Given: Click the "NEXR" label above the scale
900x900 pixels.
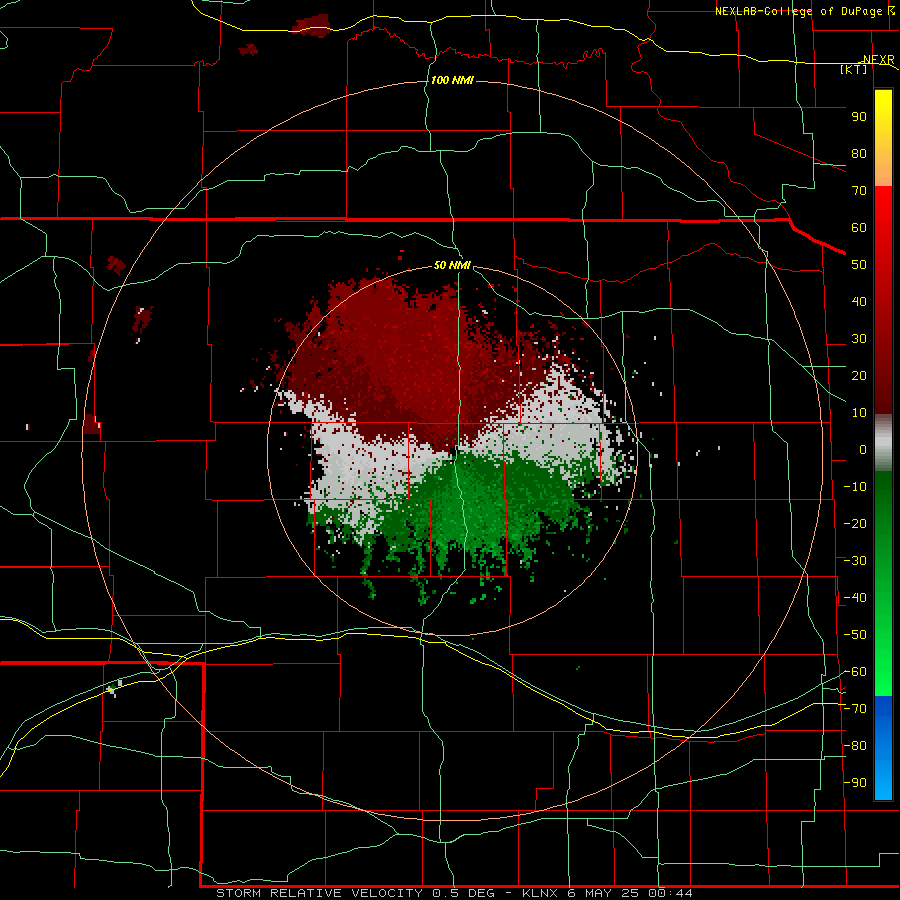Looking at the screenshot, I should click(878, 60).
